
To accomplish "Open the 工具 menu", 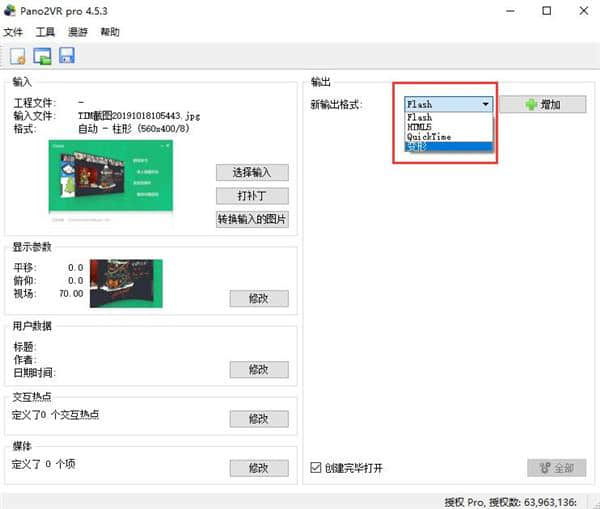I will point(46,32).
